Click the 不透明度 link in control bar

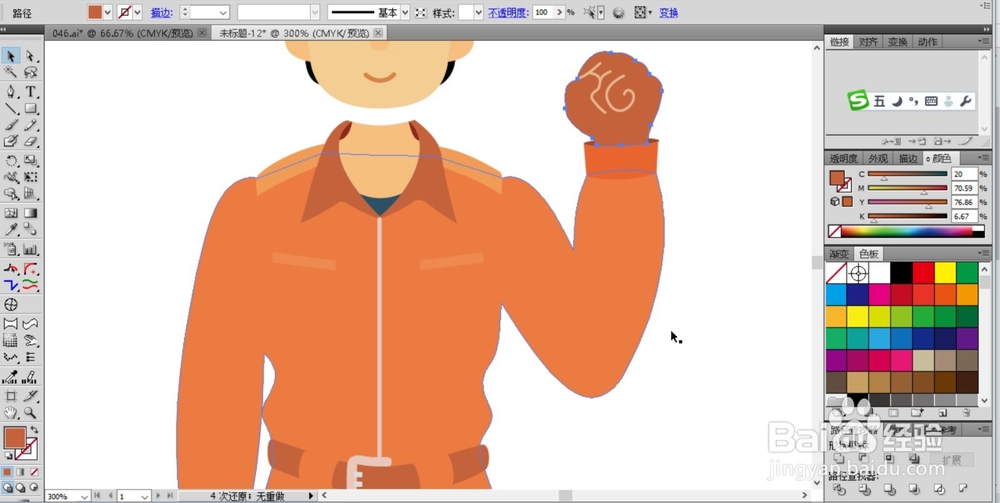pos(508,13)
